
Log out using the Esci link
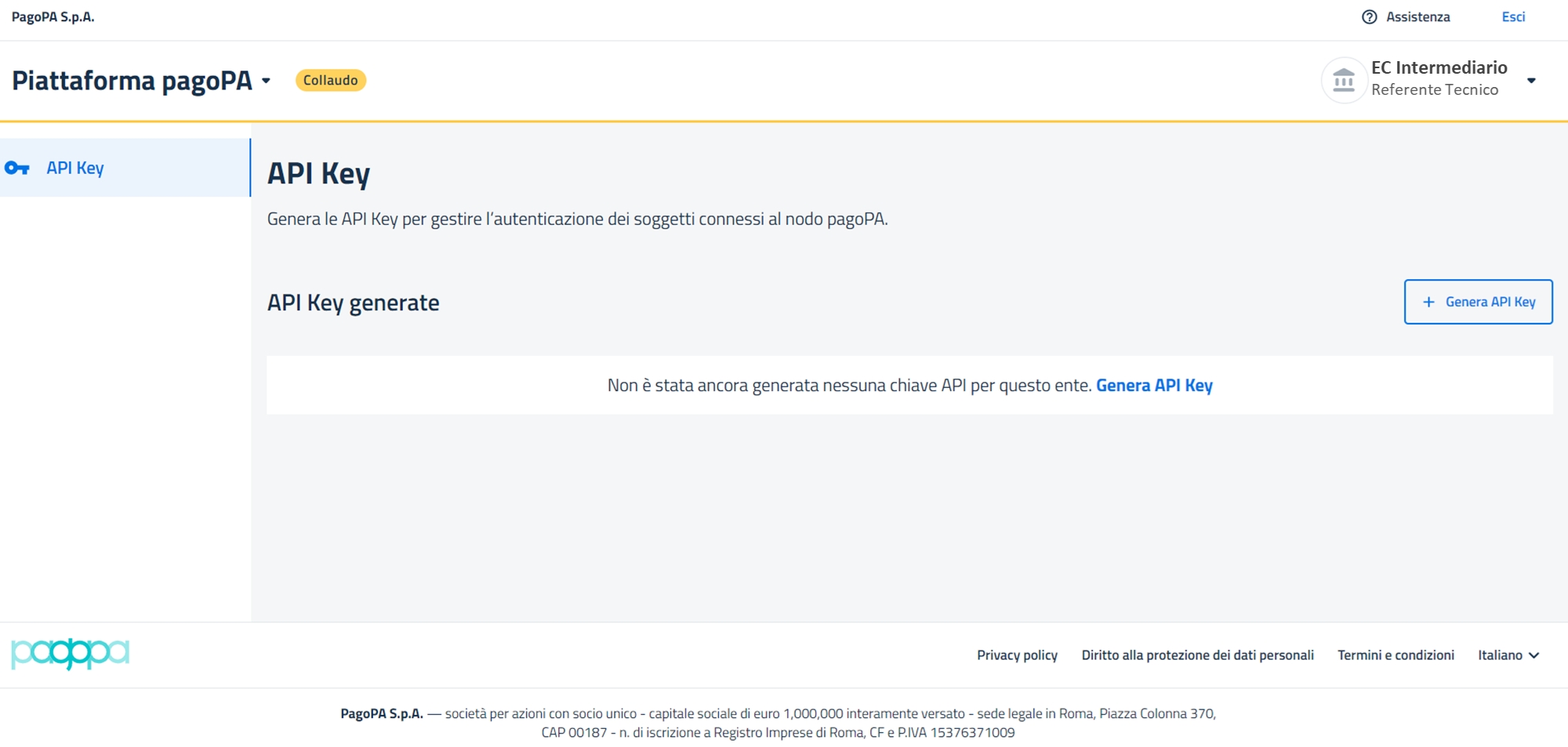[1513, 17]
